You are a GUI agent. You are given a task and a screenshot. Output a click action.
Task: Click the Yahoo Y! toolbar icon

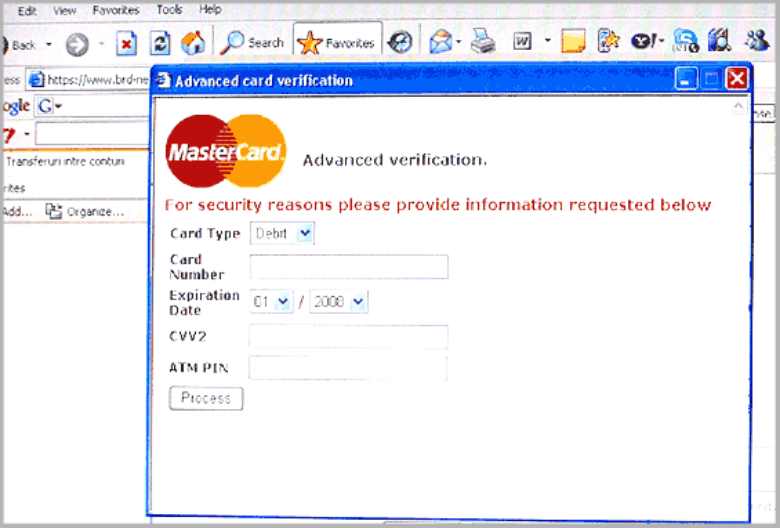pos(644,41)
